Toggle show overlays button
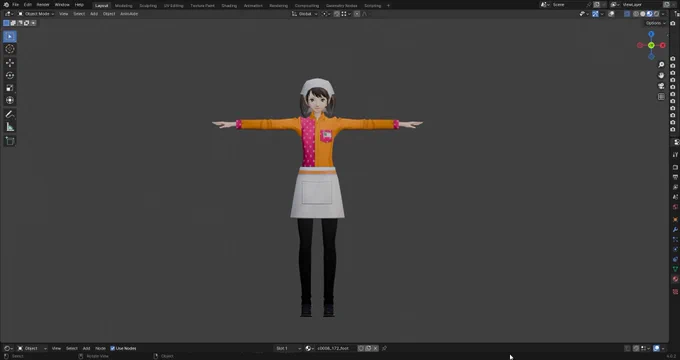Screen dimensions: 680x360 coord(611,14)
